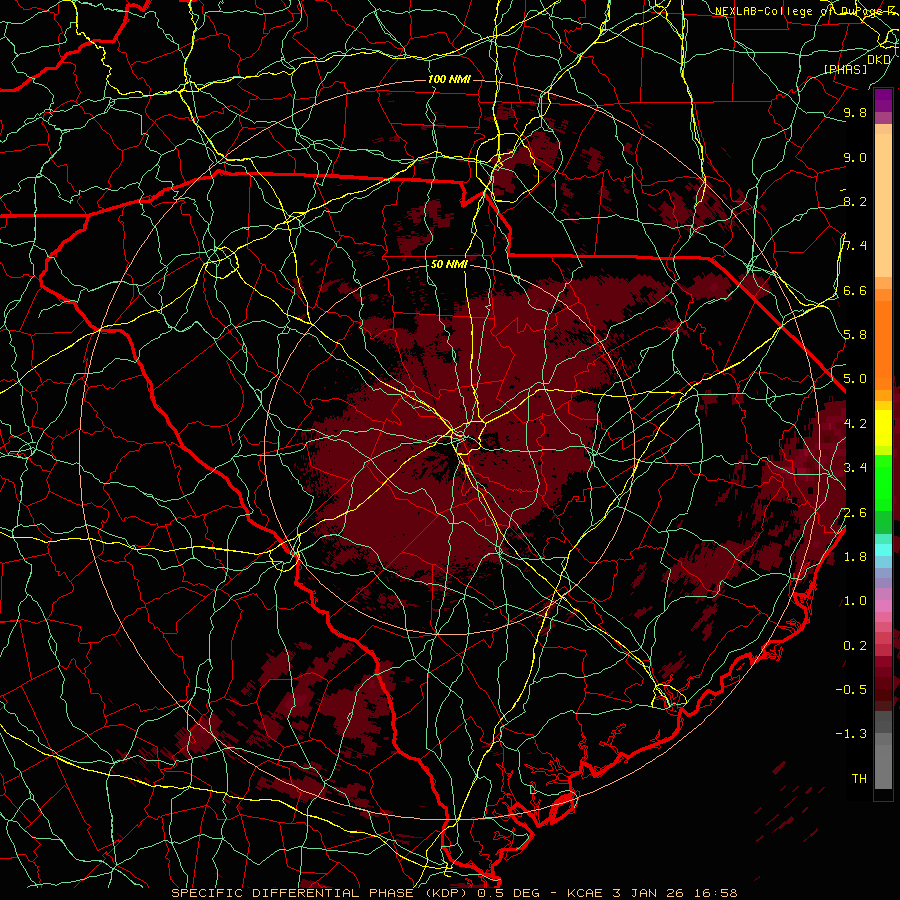This screenshot has height=900, width=900.
Task: Click the 9.8 value on color scale
Action: pyautogui.click(x=855, y=112)
